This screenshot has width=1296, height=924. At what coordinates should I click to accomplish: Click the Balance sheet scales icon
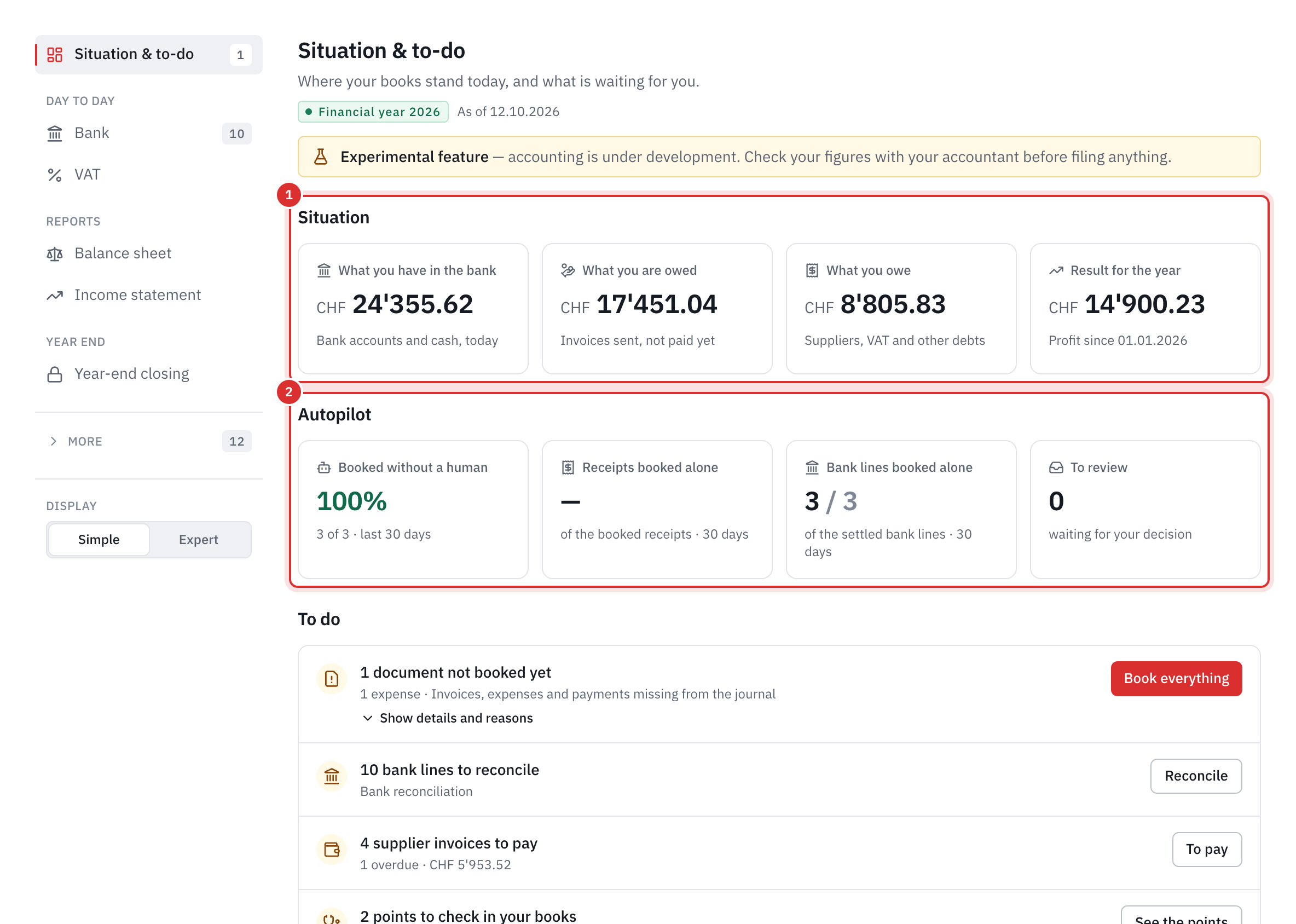tap(55, 254)
